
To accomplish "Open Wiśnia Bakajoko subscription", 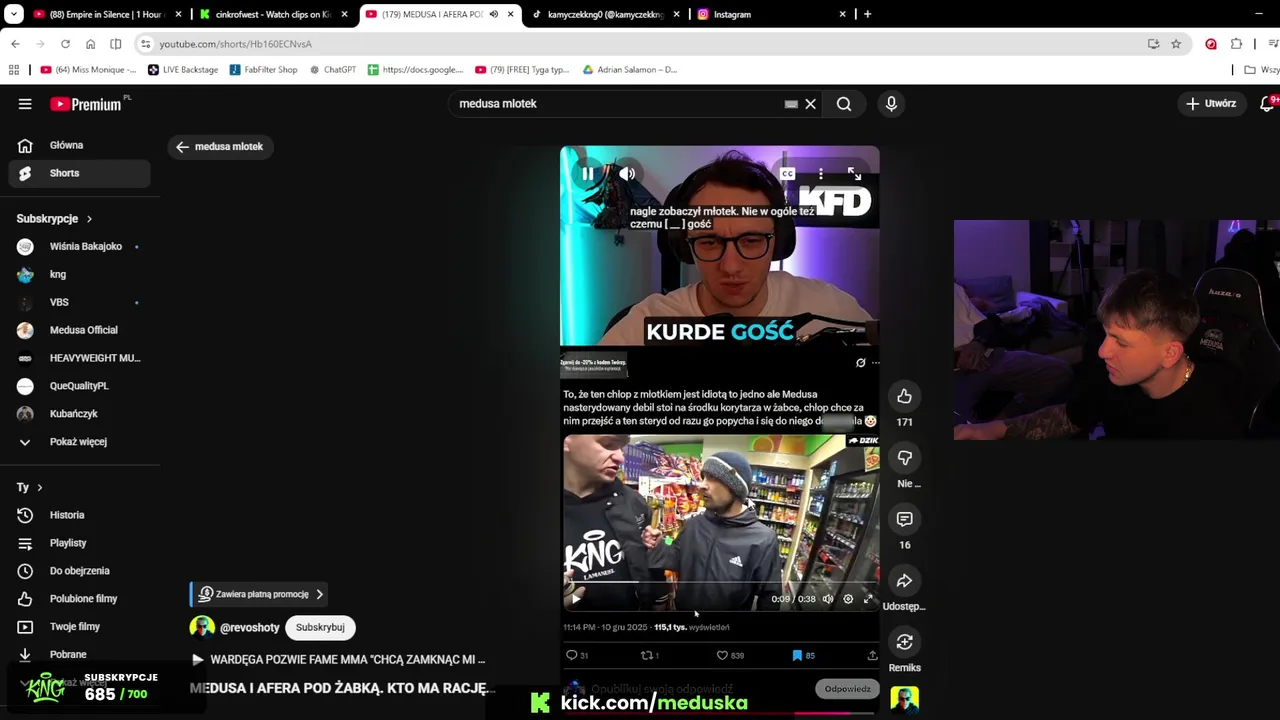I will tap(80, 246).
